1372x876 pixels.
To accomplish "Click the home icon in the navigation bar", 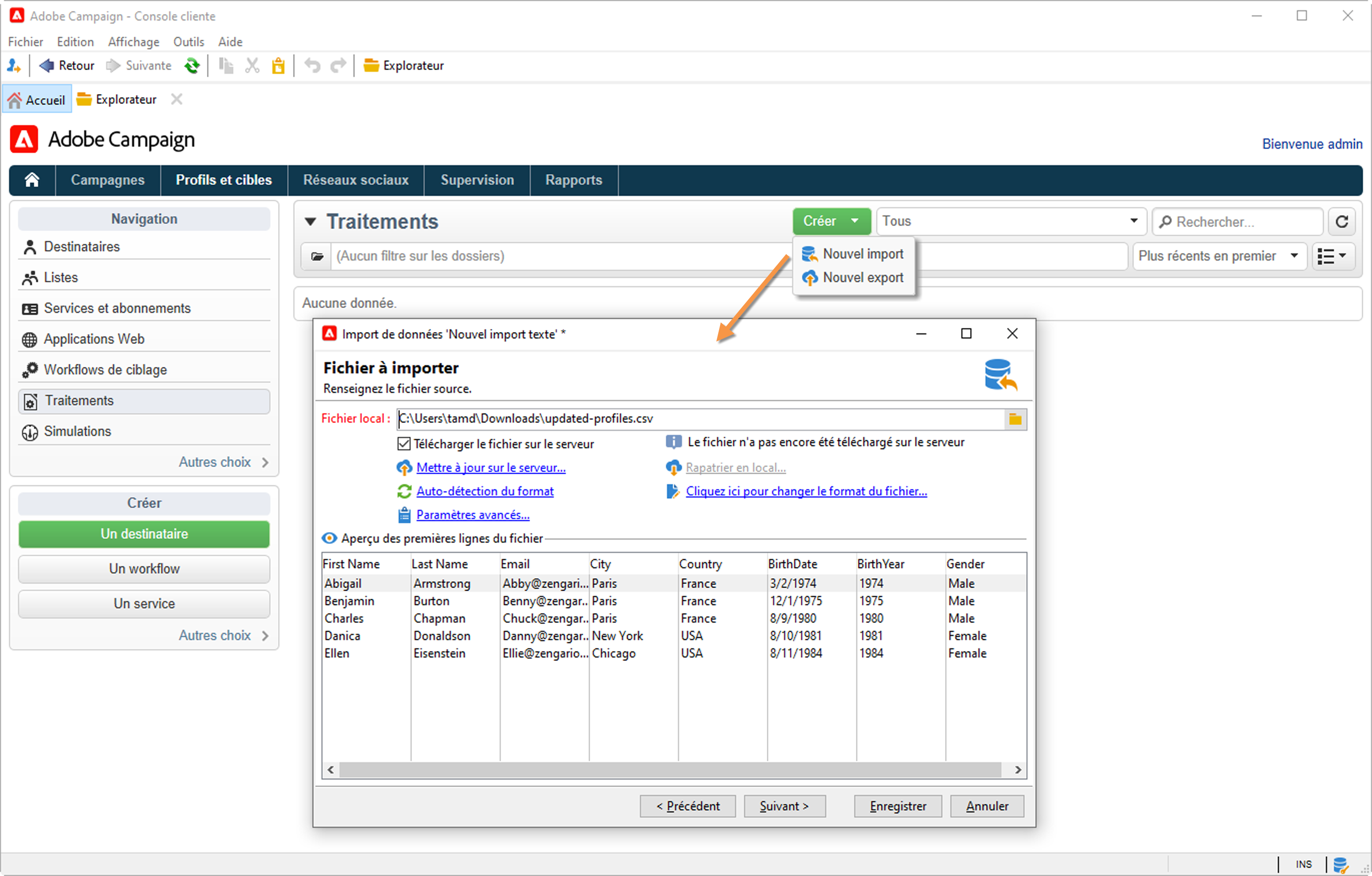I will pyautogui.click(x=32, y=180).
